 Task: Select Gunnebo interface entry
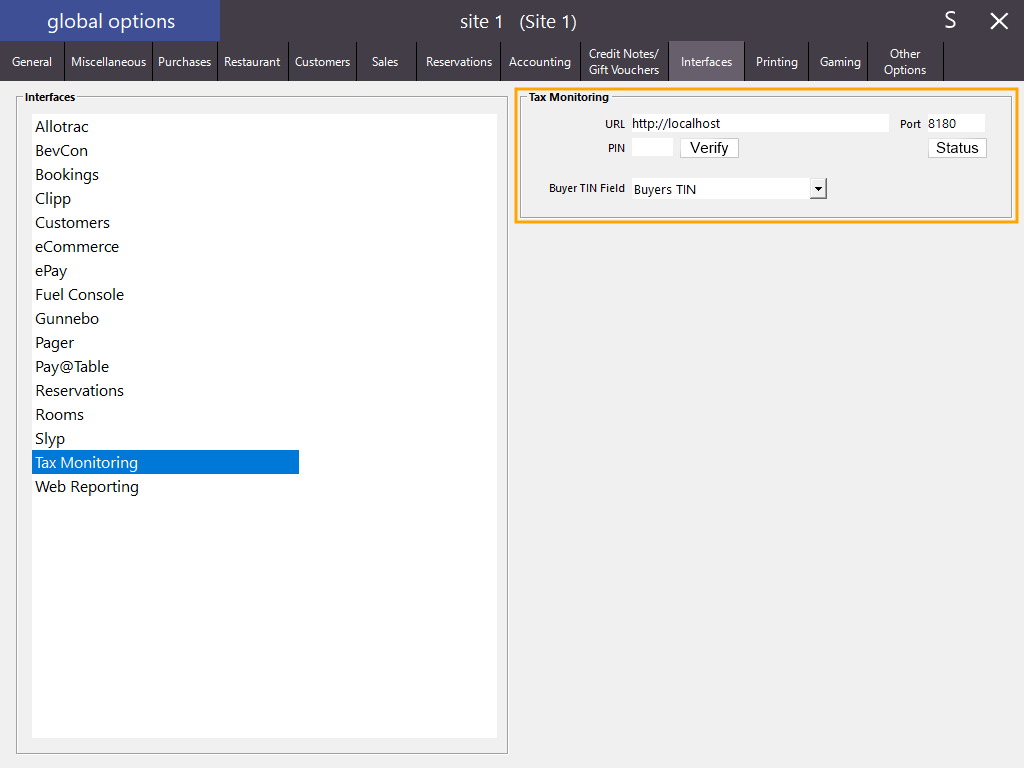click(67, 319)
